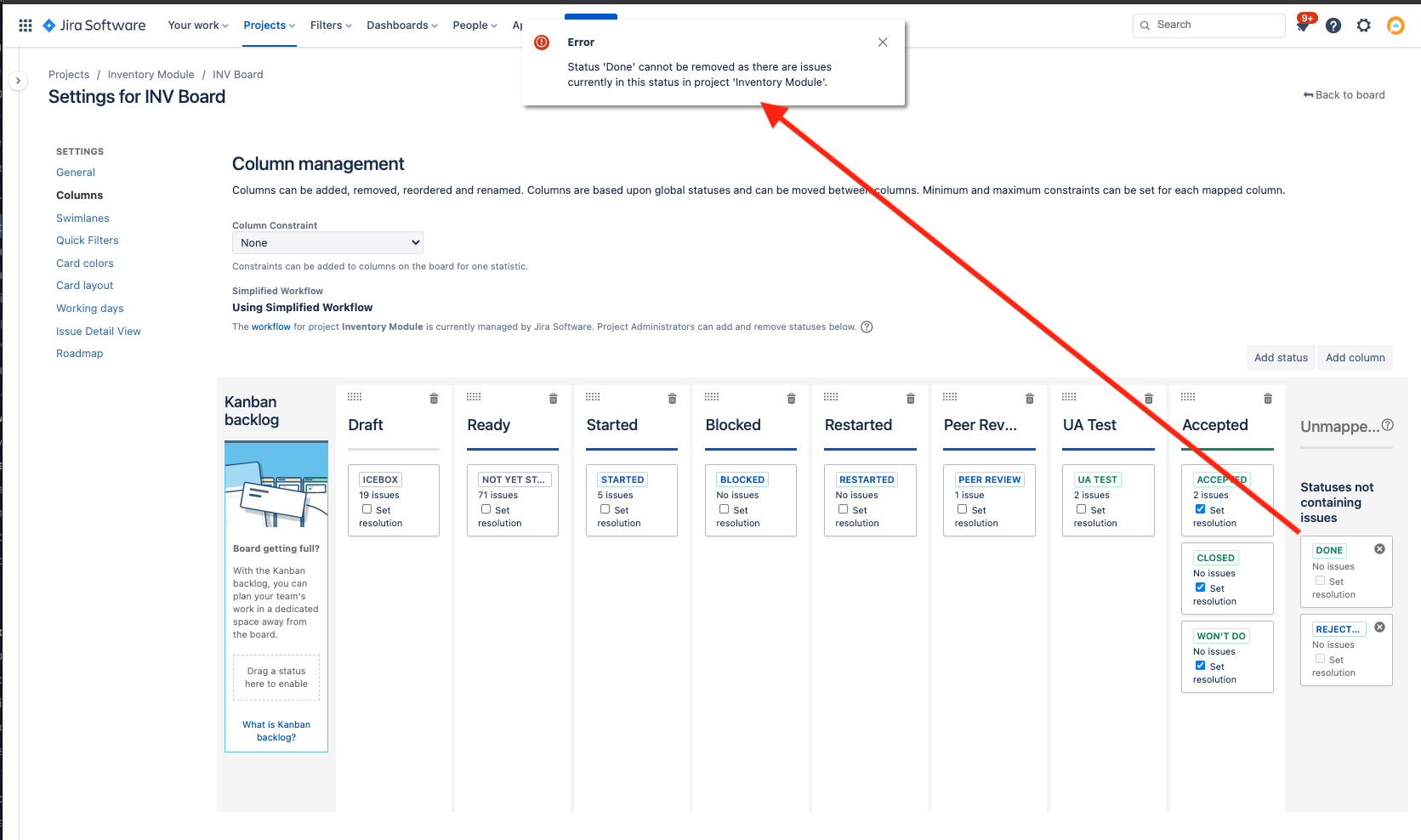Uncheck Set resolution for ACCEPTED status

click(1200, 509)
